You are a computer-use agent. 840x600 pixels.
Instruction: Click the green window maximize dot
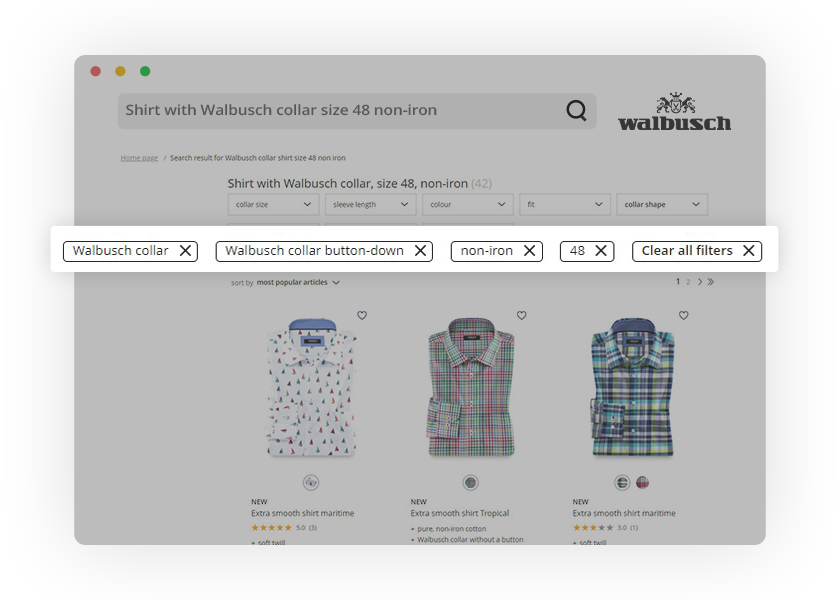coord(145,71)
